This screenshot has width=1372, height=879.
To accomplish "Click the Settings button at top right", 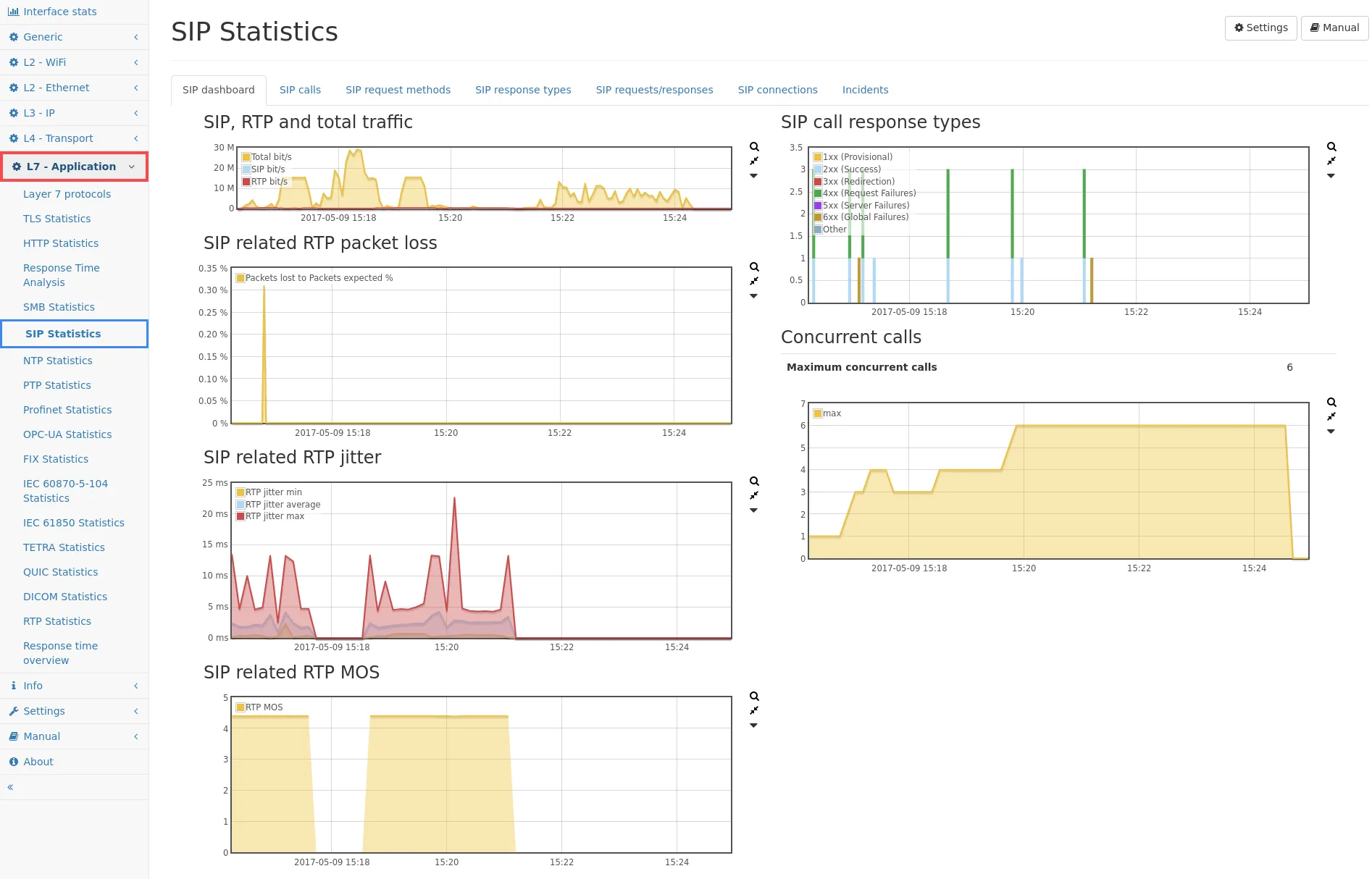I will coord(1260,28).
